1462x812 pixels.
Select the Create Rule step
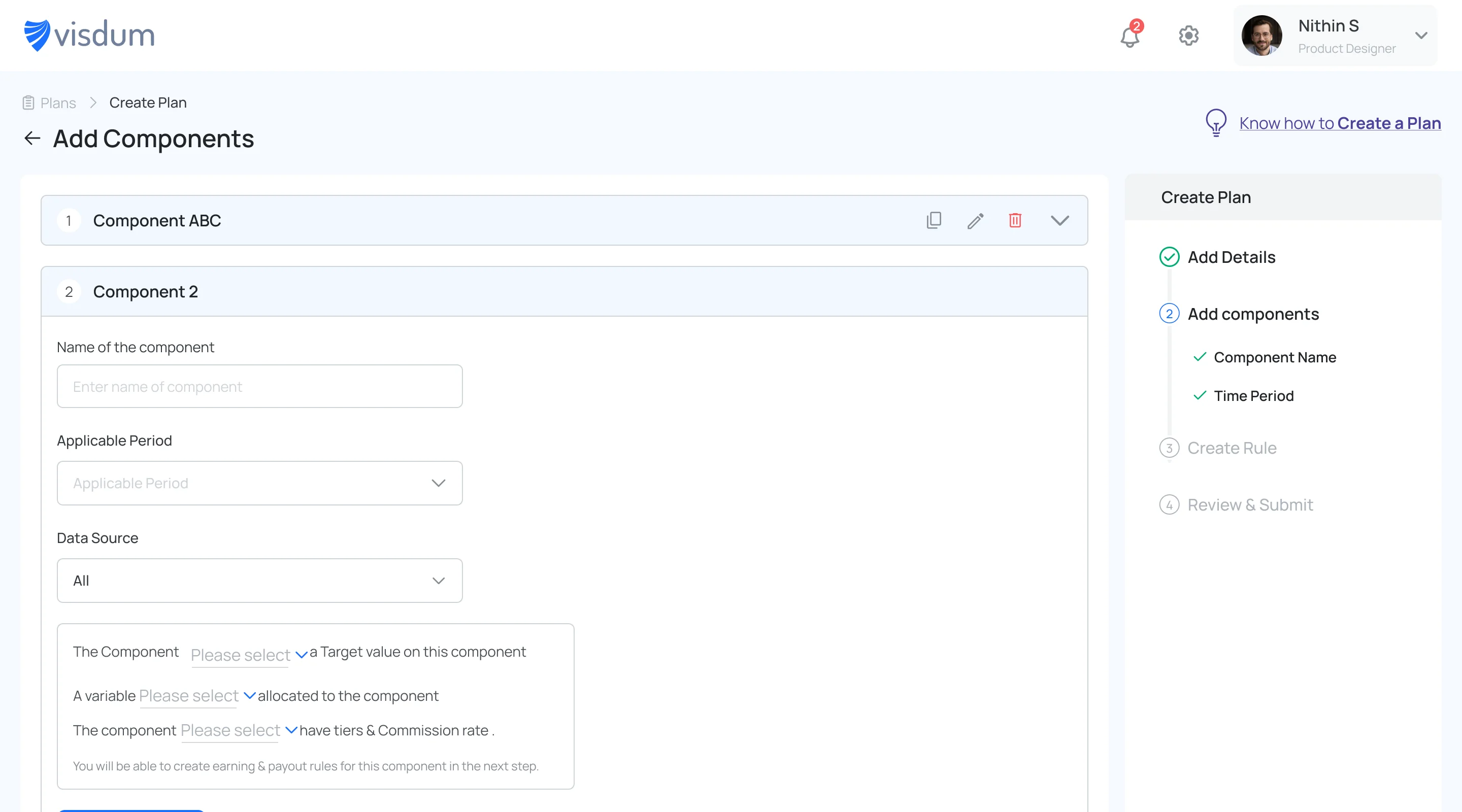pos(1232,448)
